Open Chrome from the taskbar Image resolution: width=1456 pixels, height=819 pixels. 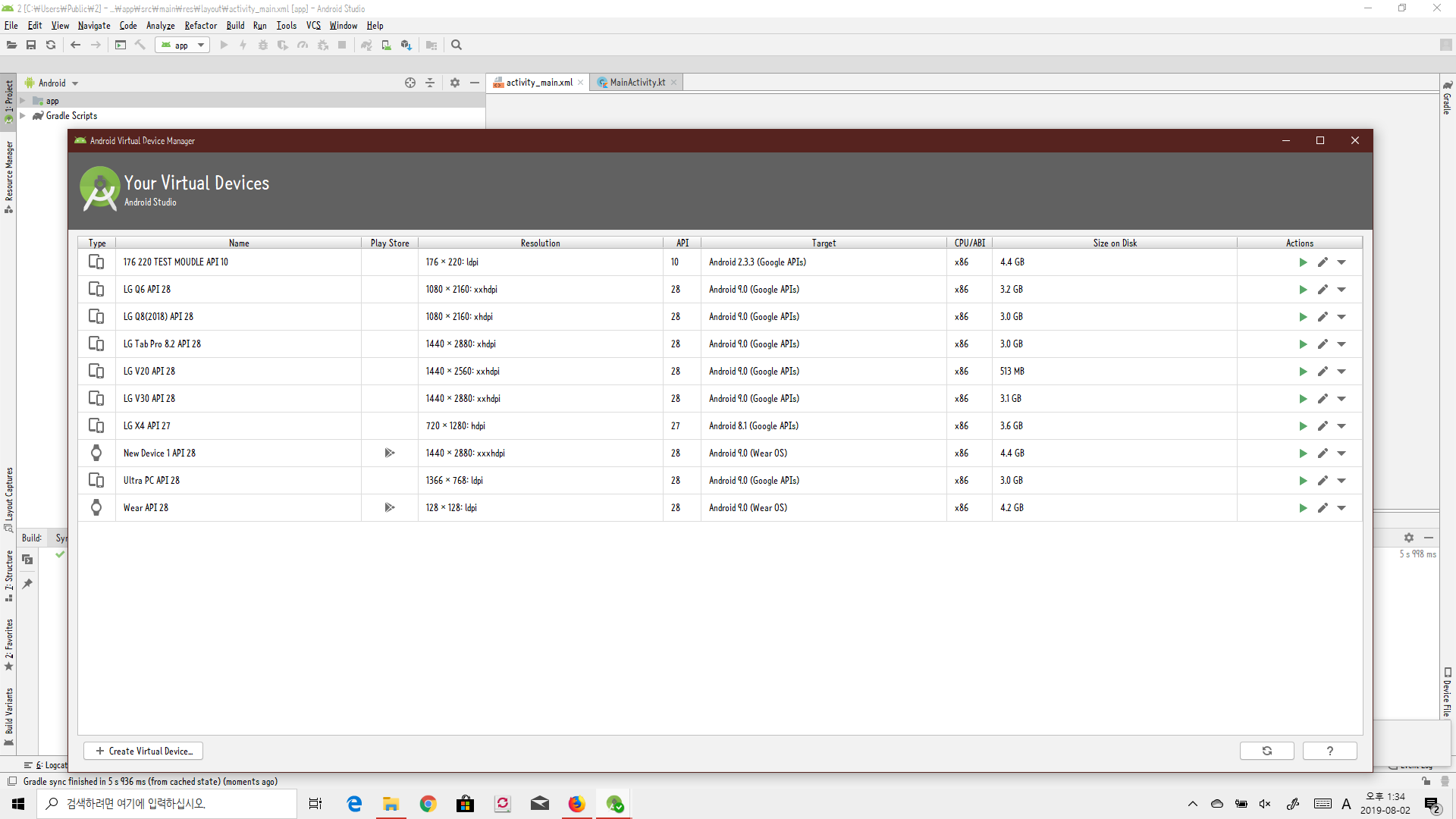coord(428,804)
